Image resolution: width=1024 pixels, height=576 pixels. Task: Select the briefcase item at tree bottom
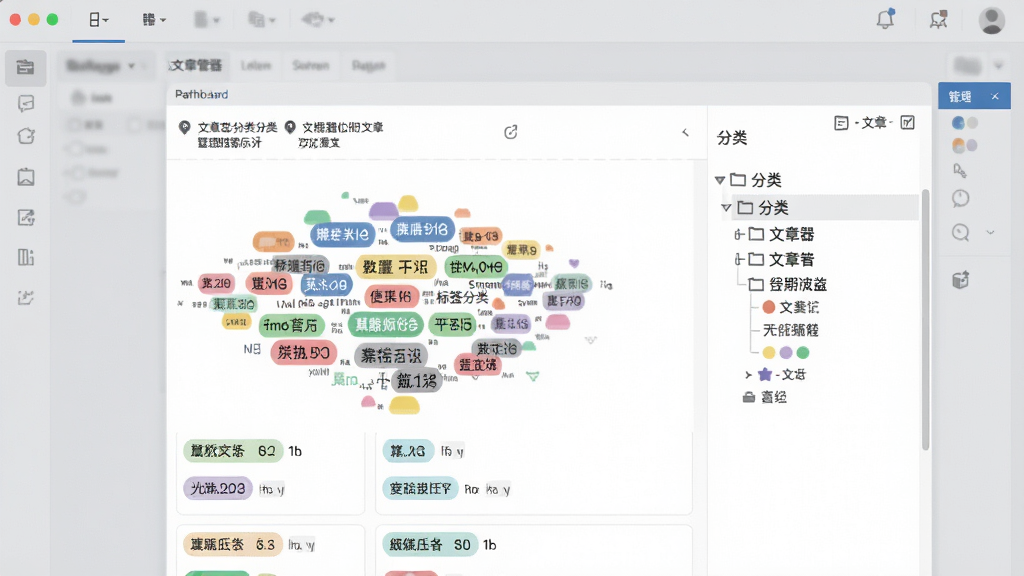765,397
